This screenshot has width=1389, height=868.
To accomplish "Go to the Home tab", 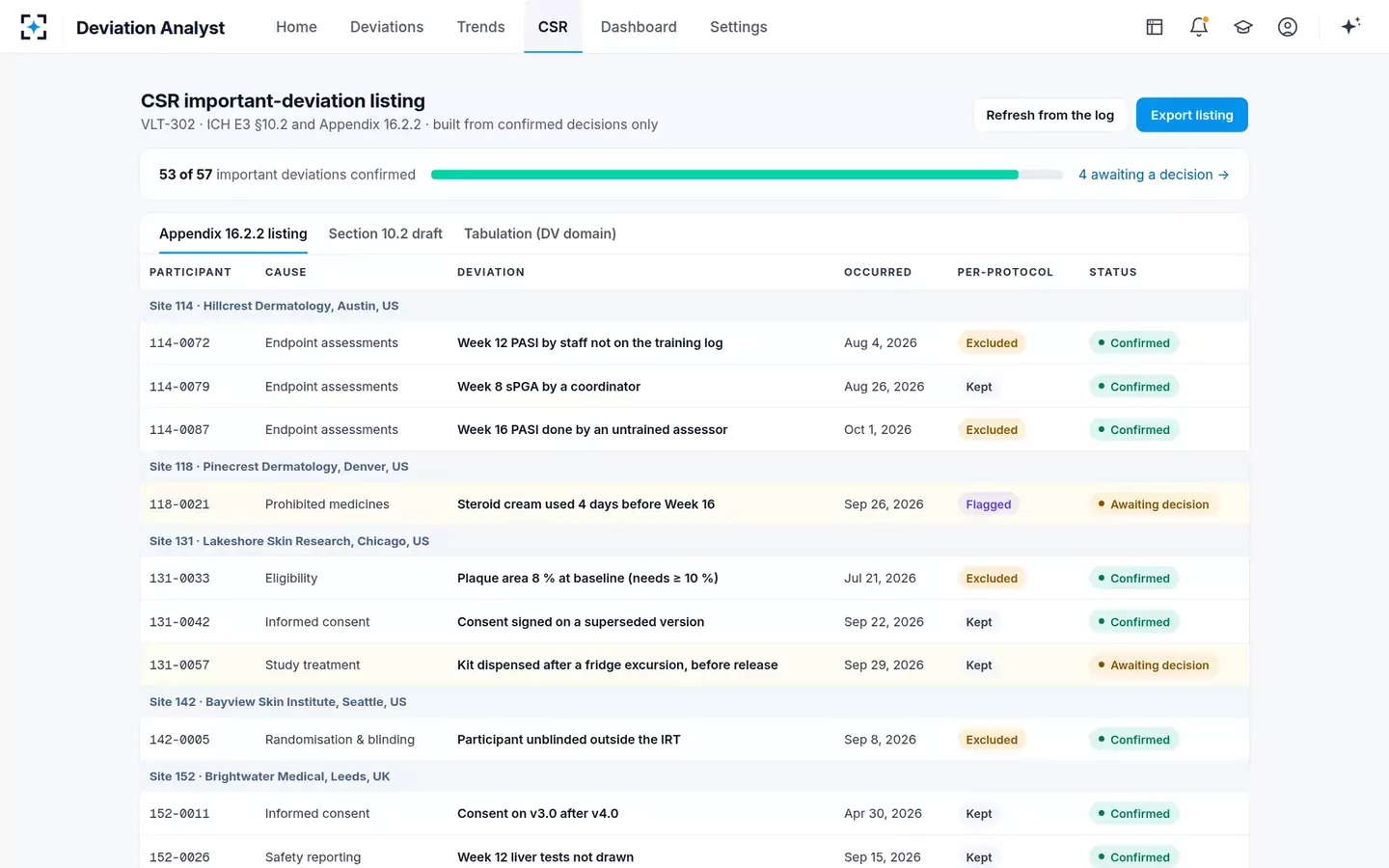I will 296,27.
